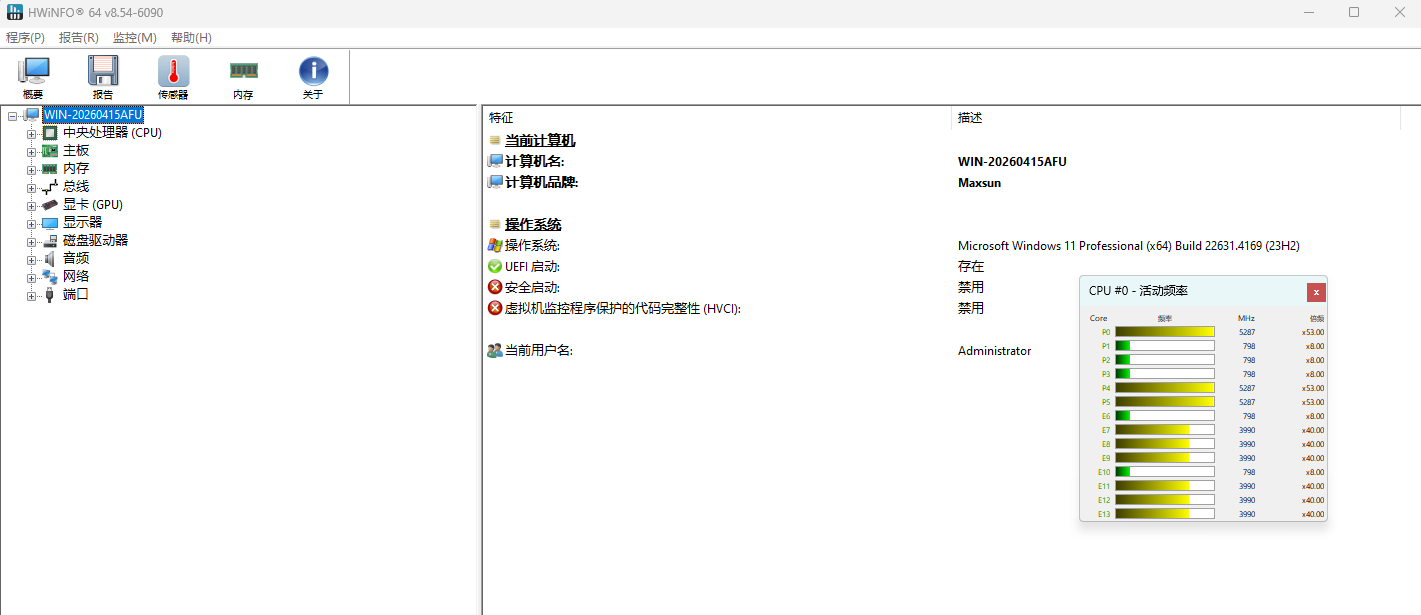Click the monitor icon beside 计算机品牌
The width and height of the screenshot is (1421, 615).
[495, 182]
